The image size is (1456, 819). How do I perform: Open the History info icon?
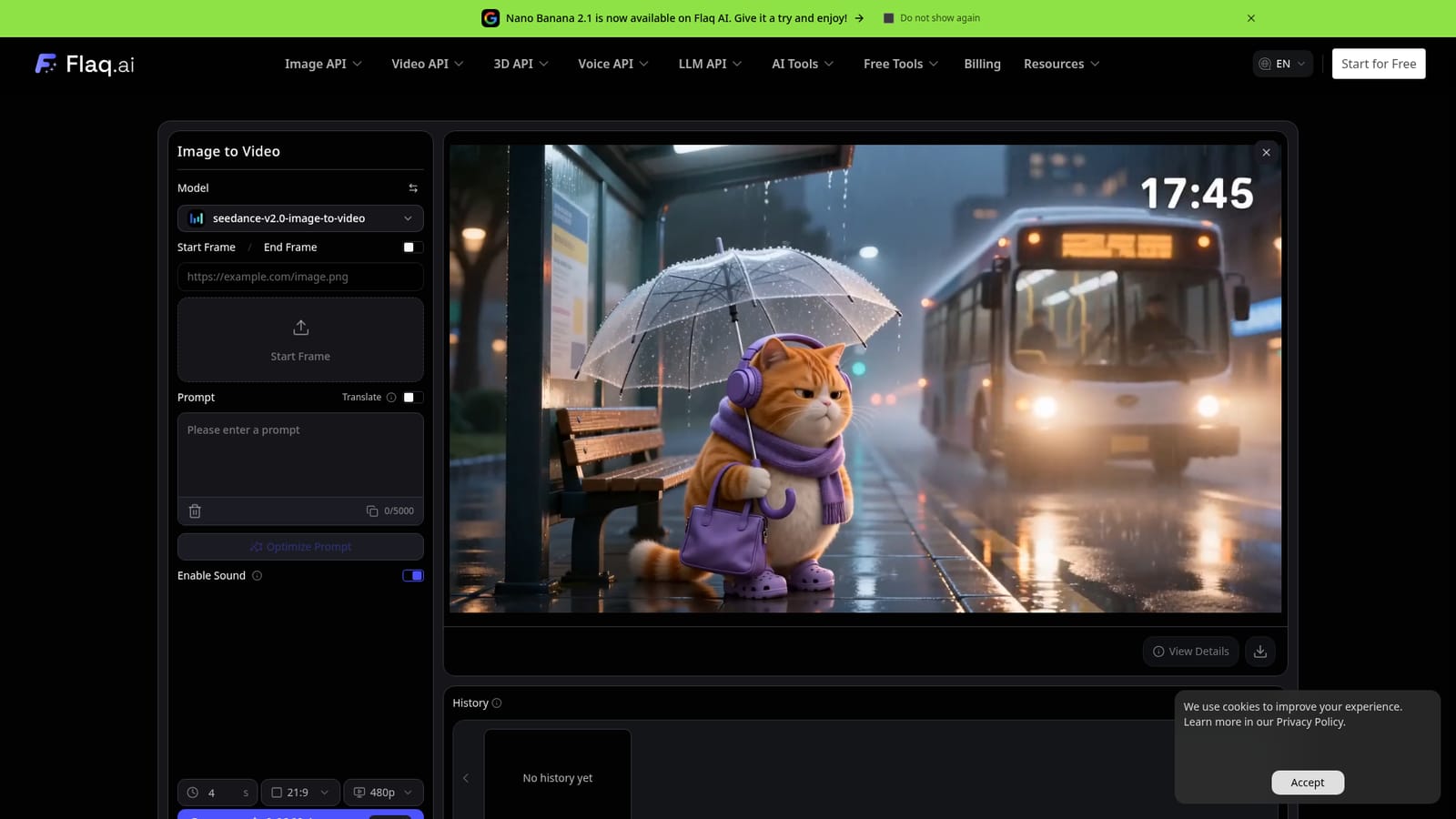[497, 703]
